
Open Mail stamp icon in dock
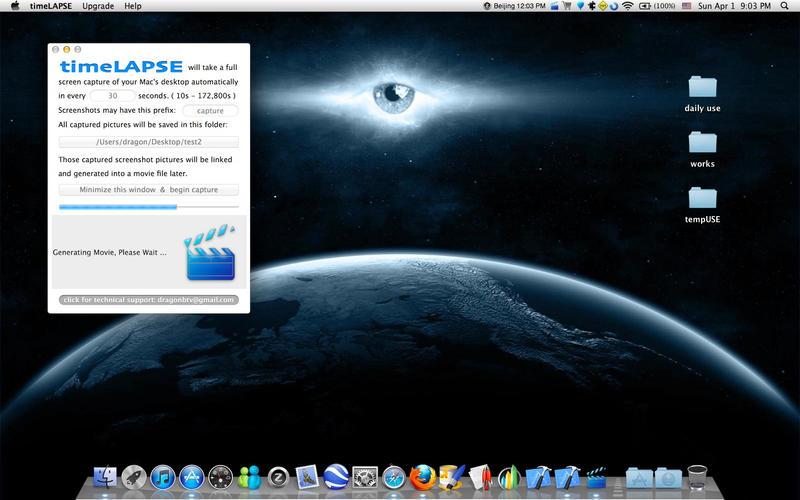coord(307,478)
